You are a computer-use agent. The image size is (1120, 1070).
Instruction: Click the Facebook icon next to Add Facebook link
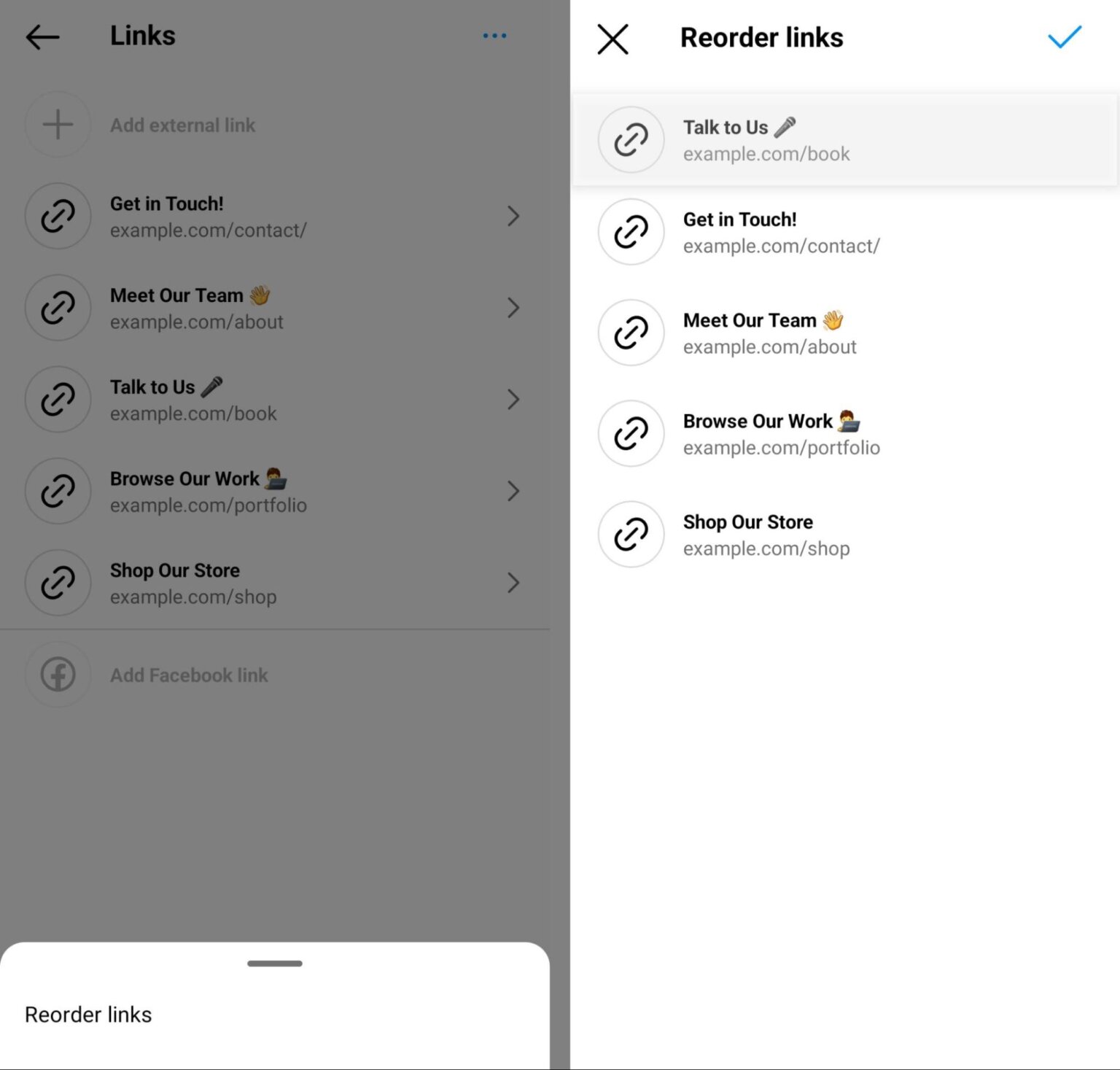coord(58,675)
